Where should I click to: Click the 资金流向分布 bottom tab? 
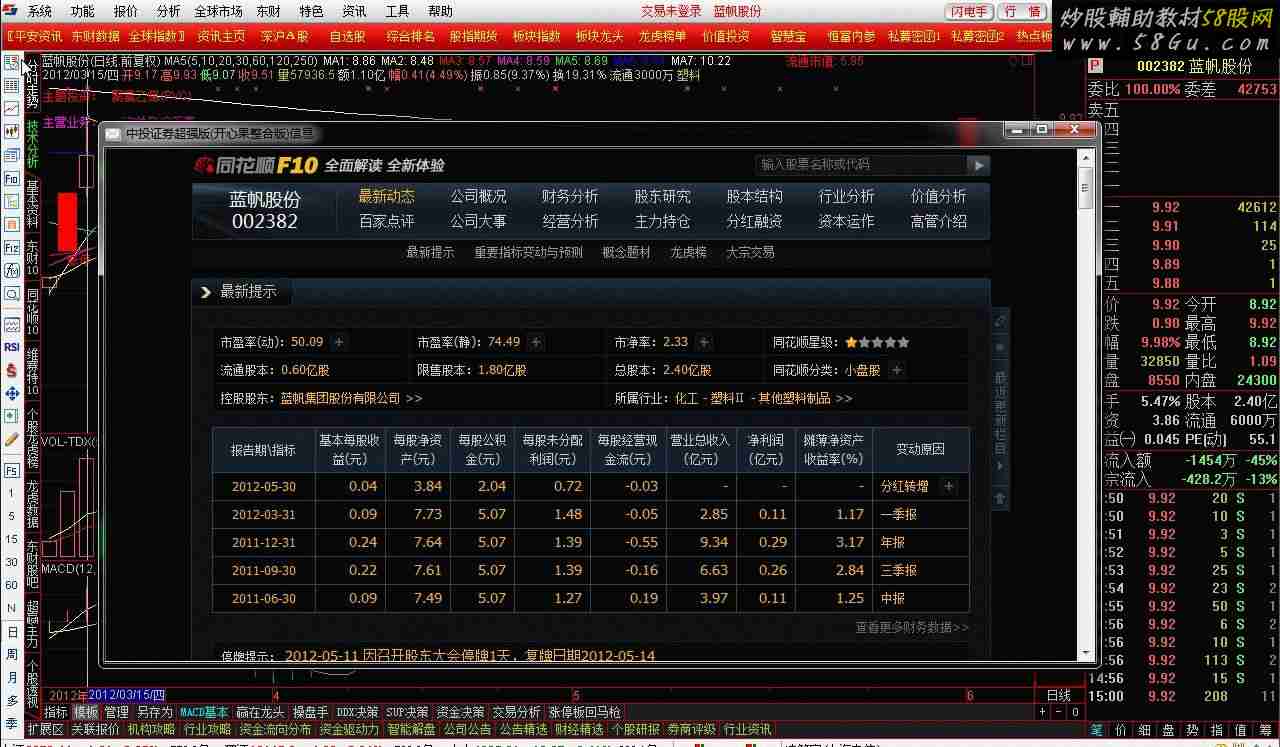[x=275, y=730]
